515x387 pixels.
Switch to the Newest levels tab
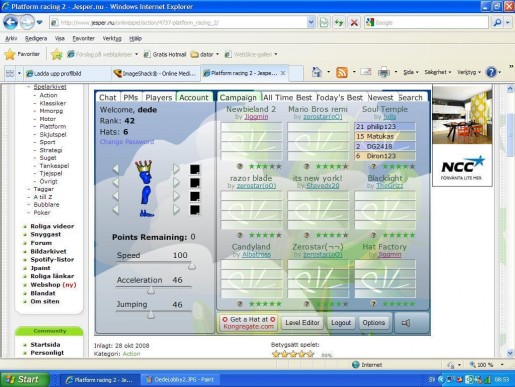[x=381, y=97]
